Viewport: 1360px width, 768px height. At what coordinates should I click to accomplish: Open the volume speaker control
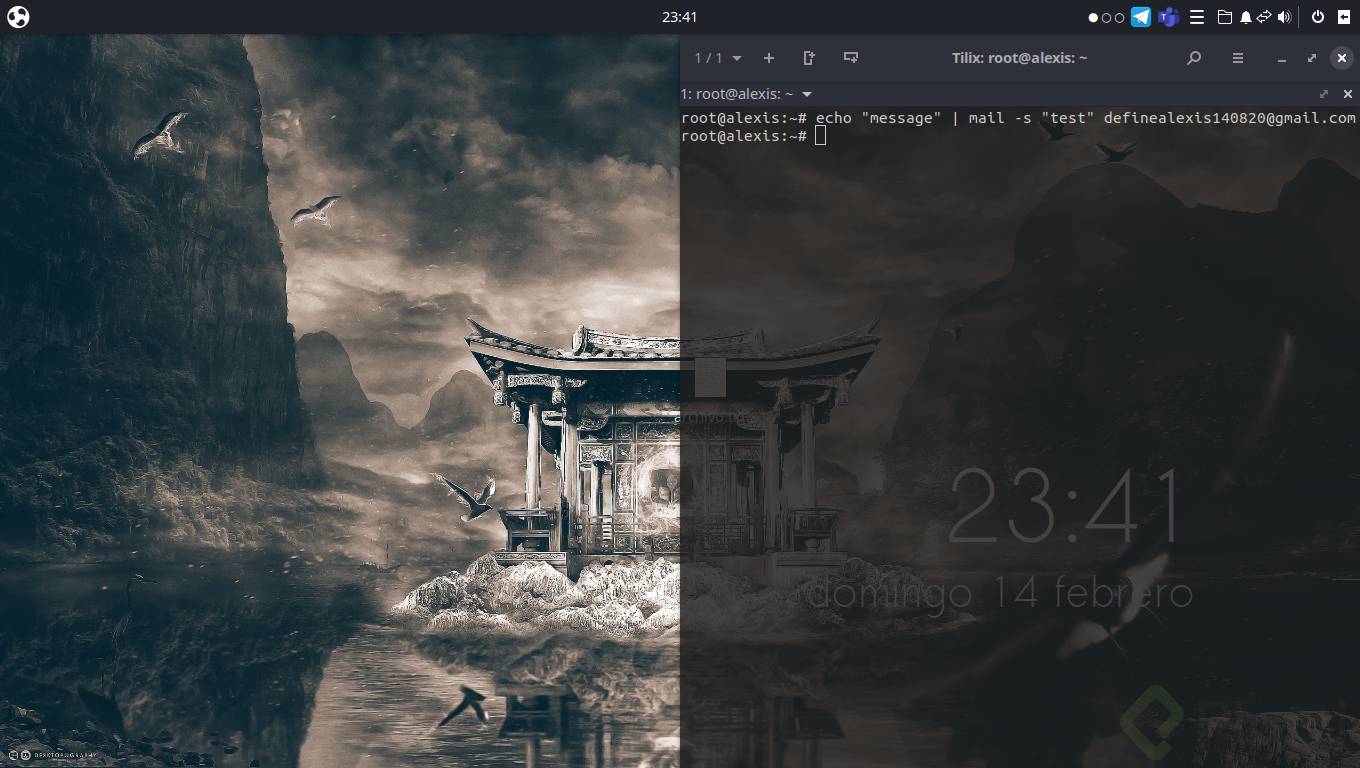tap(1284, 17)
